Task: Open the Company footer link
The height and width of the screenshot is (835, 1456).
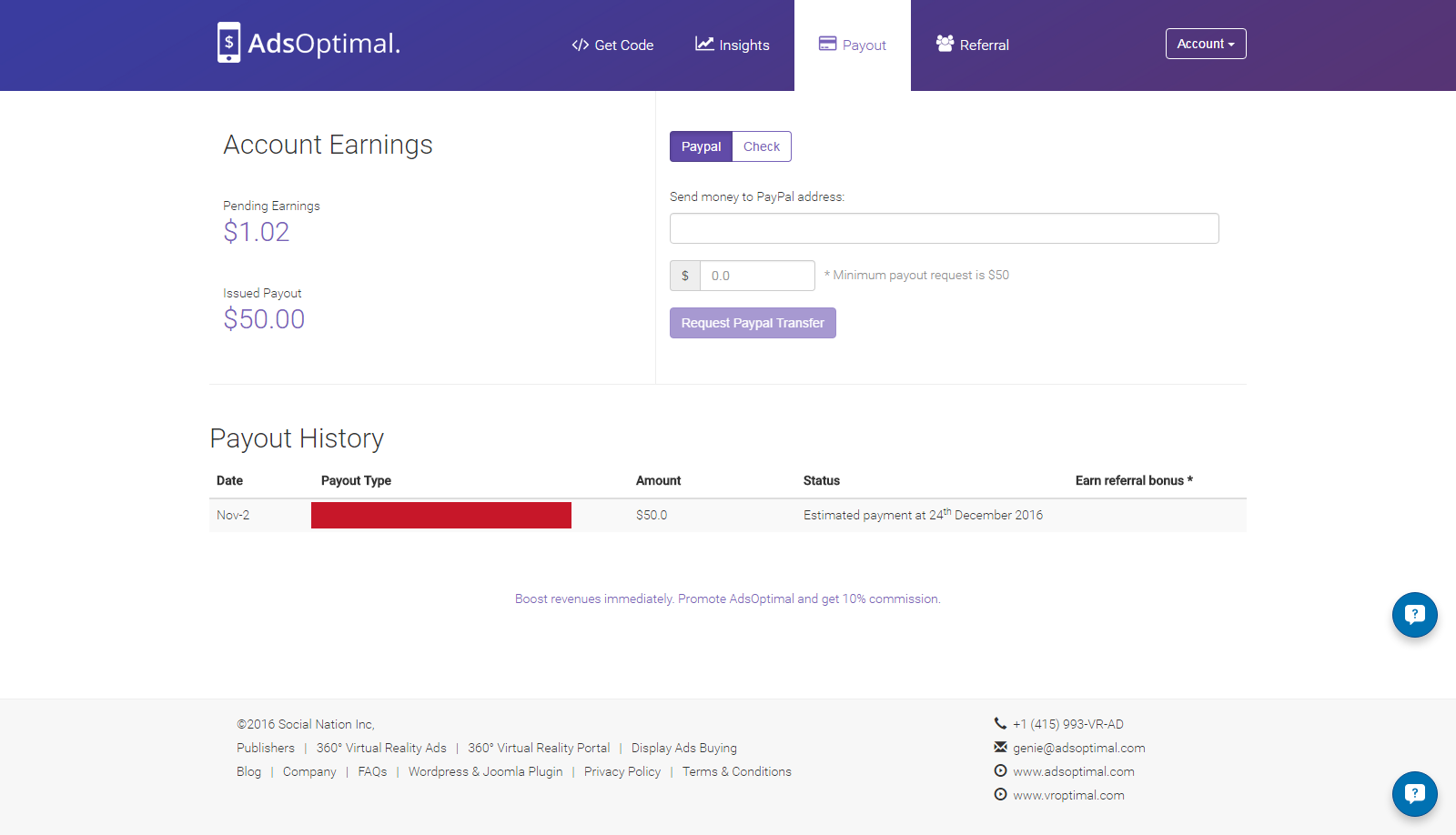Action: (309, 771)
